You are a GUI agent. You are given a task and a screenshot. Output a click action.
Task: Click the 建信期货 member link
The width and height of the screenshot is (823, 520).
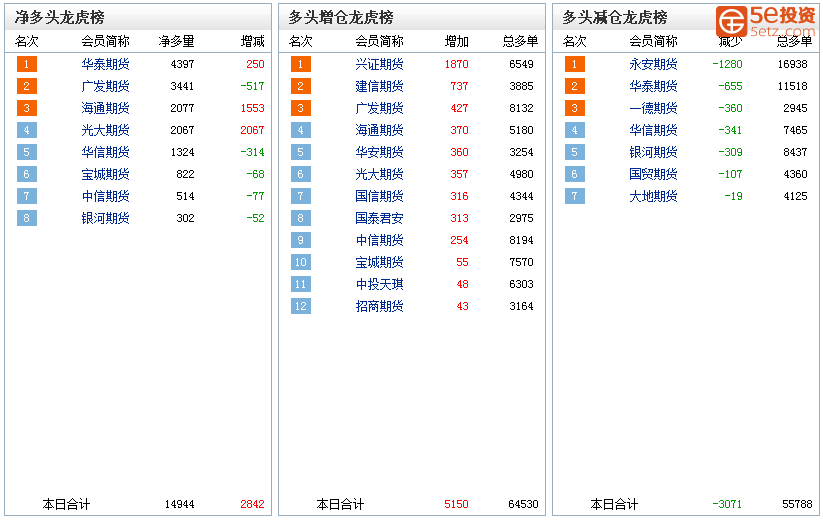tap(379, 86)
